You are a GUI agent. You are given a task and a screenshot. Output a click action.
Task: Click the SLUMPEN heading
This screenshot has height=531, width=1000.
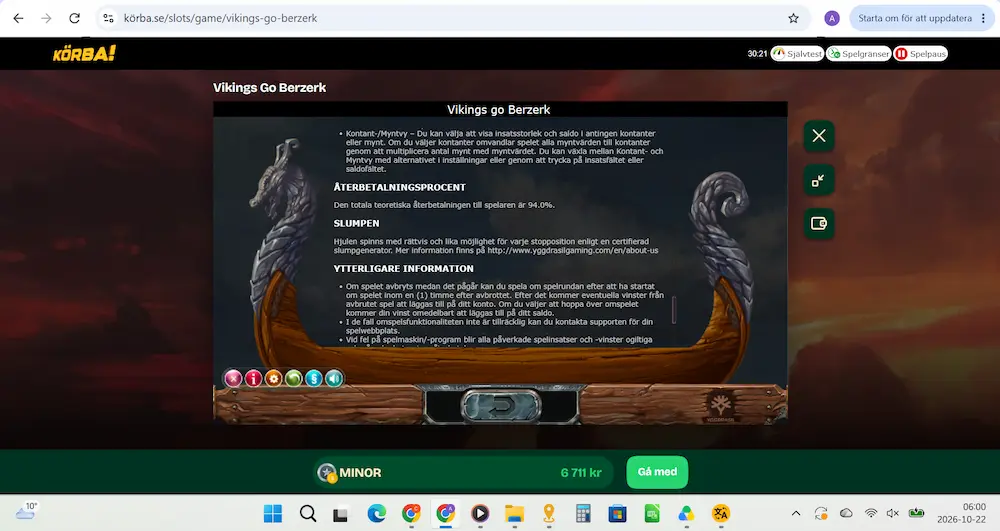pyautogui.click(x=357, y=224)
